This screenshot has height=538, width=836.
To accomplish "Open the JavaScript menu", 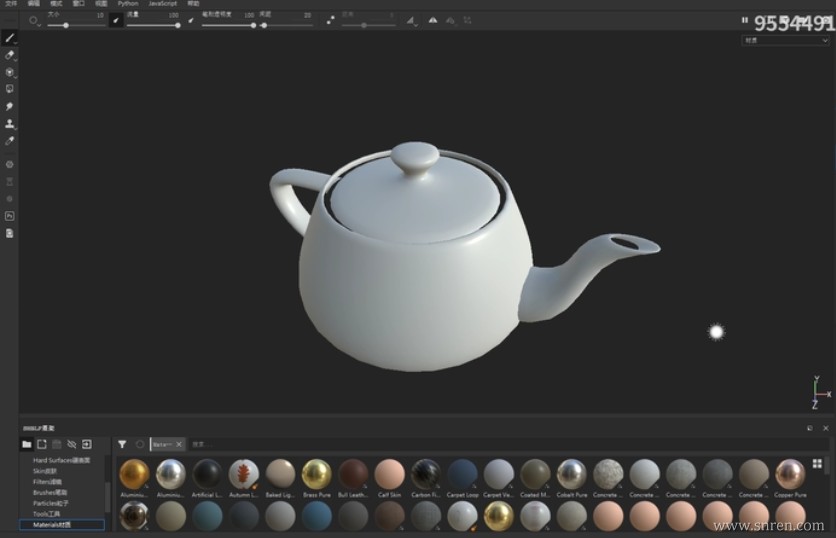I will (163, 4).
